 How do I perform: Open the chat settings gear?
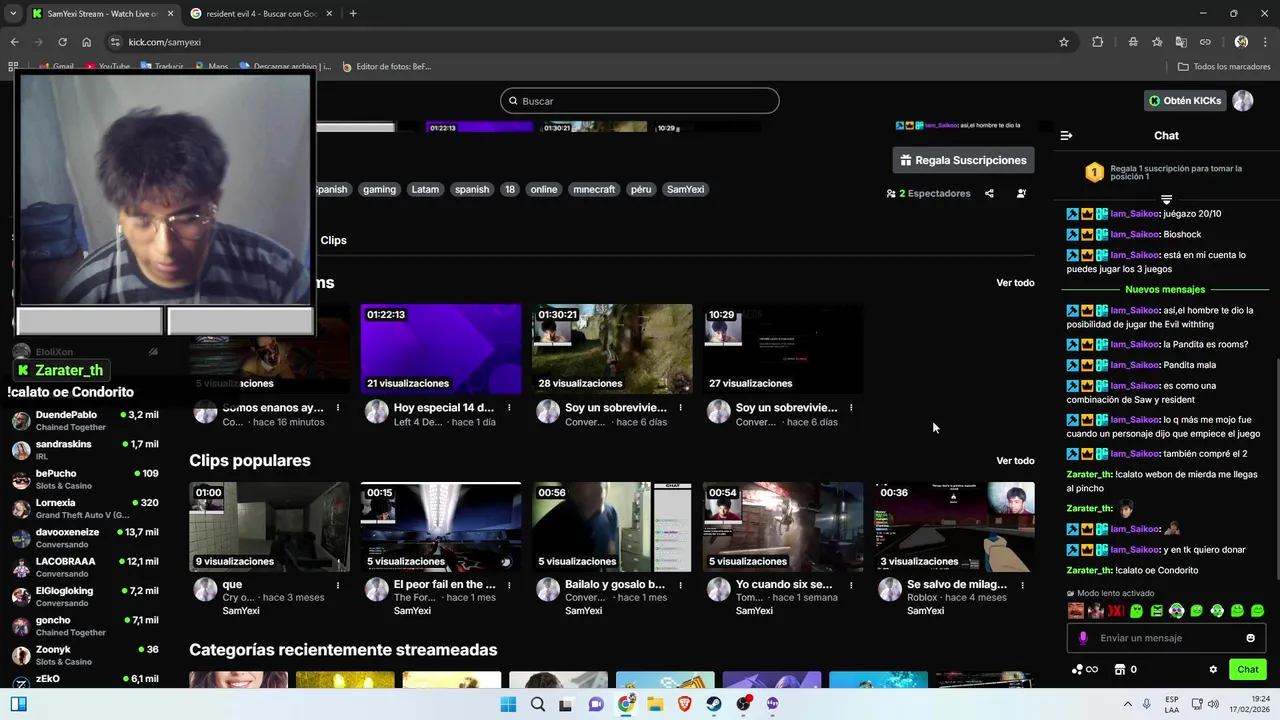click(1213, 669)
